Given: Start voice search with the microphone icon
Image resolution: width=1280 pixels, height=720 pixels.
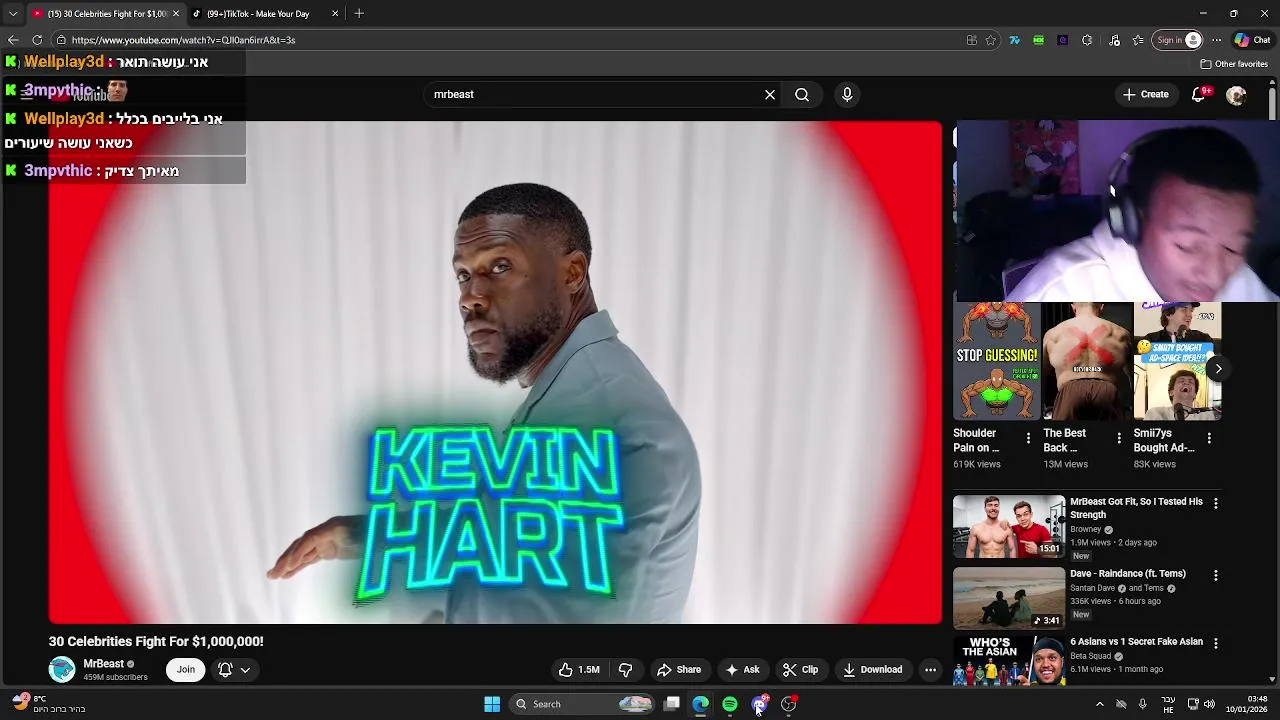Looking at the screenshot, I should (847, 94).
